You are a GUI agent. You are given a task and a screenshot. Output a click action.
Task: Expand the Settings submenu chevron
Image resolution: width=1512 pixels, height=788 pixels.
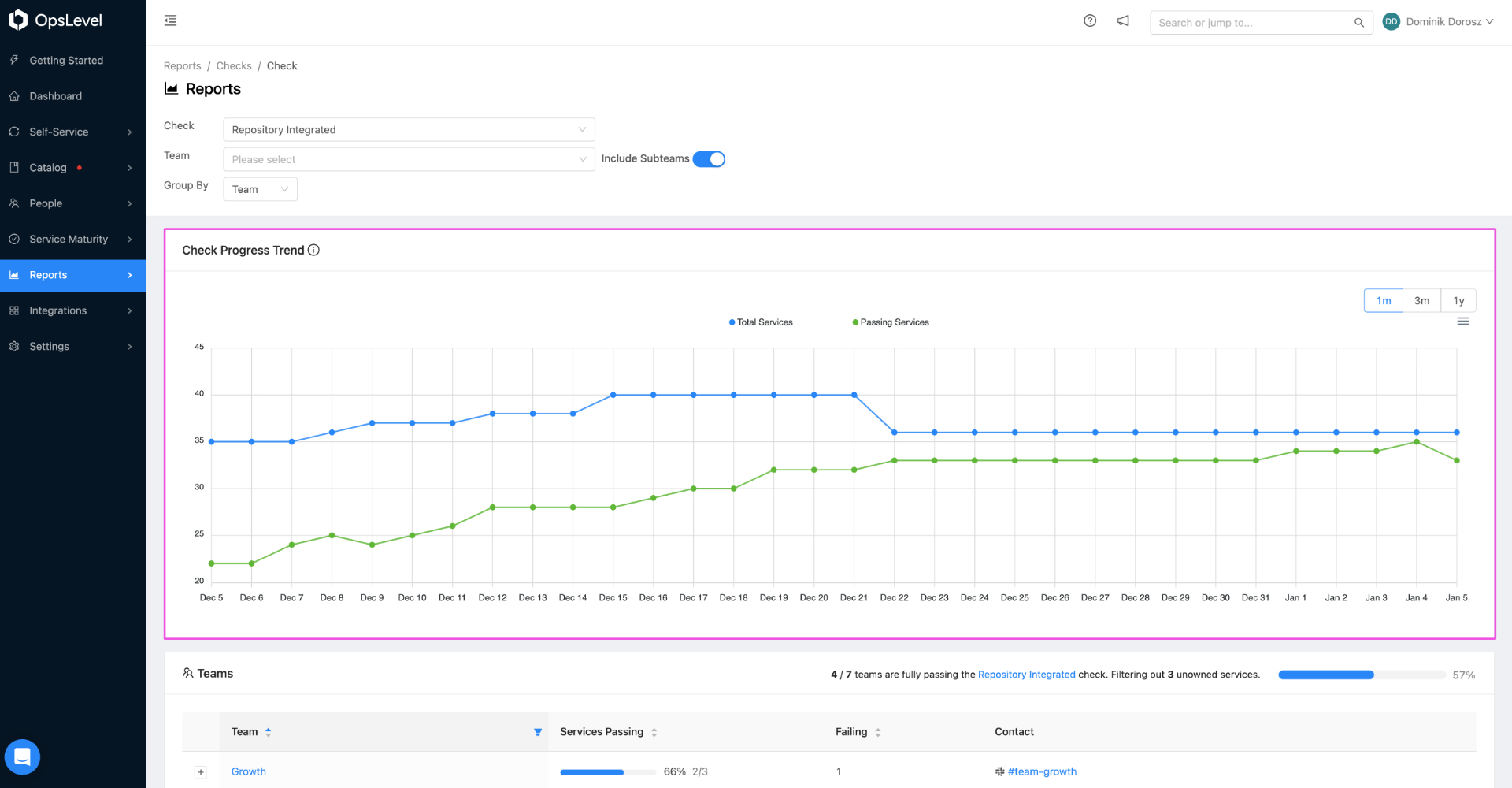pos(130,346)
